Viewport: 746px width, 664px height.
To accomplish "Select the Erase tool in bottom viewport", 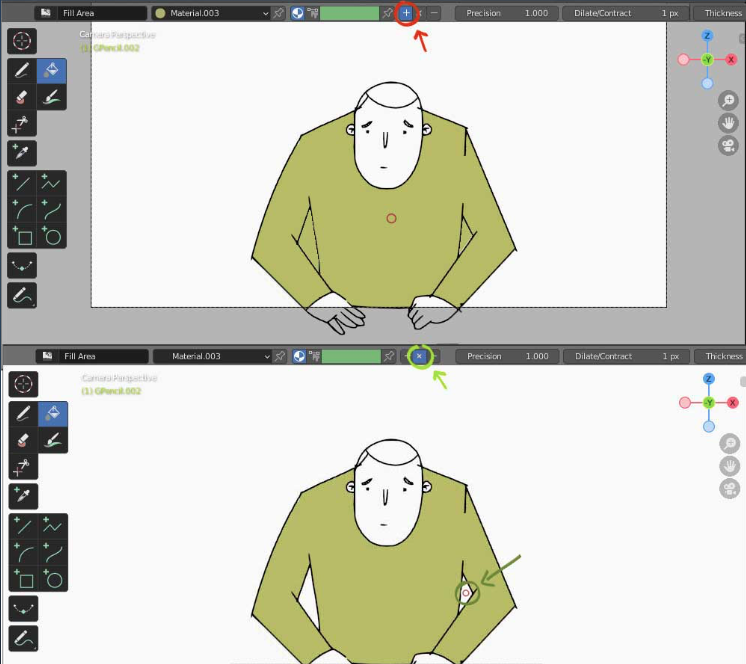I will [x=23, y=440].
